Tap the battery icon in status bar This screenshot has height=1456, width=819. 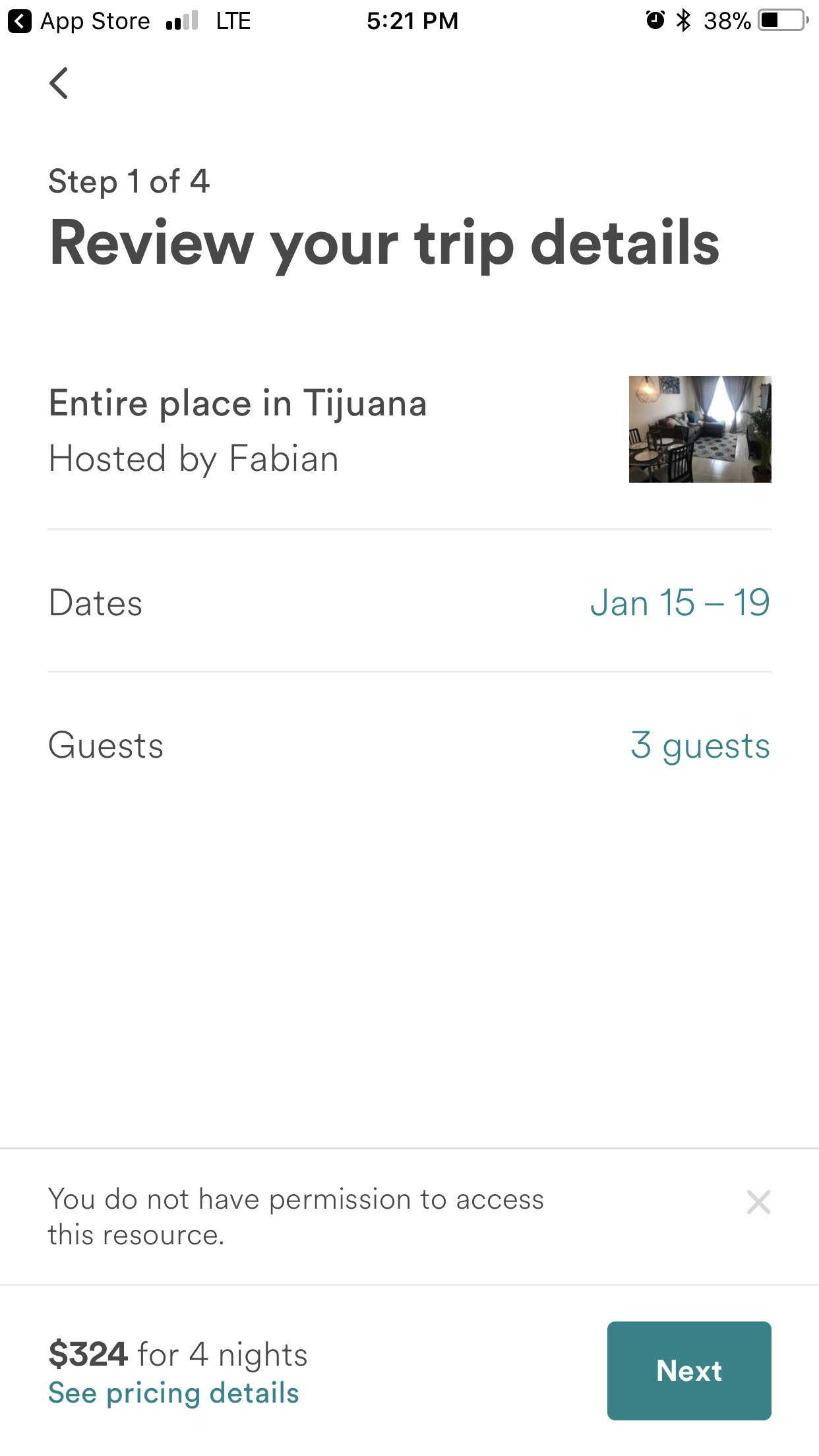point(783,20)
